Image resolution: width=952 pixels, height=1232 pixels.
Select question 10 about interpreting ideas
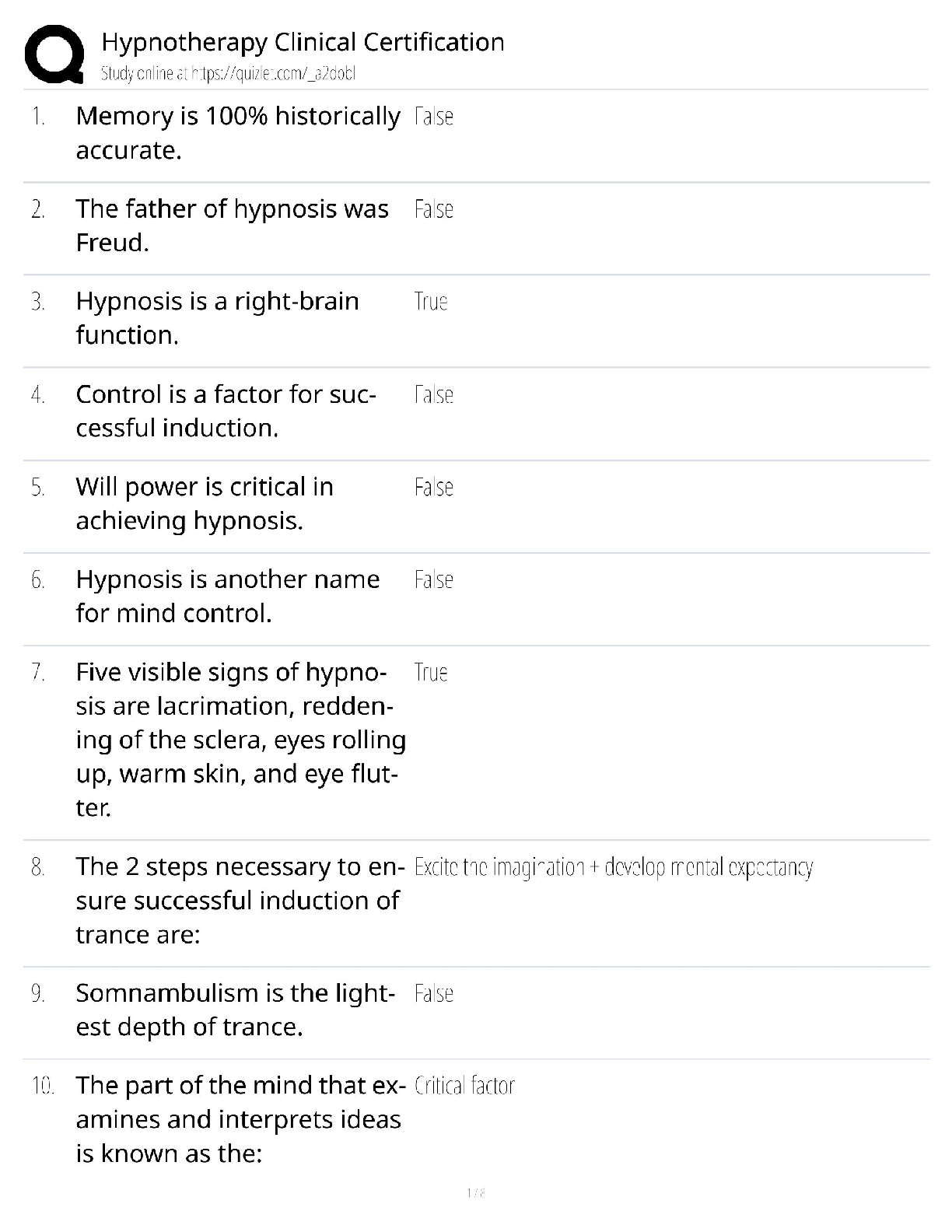coord(240,1119)
